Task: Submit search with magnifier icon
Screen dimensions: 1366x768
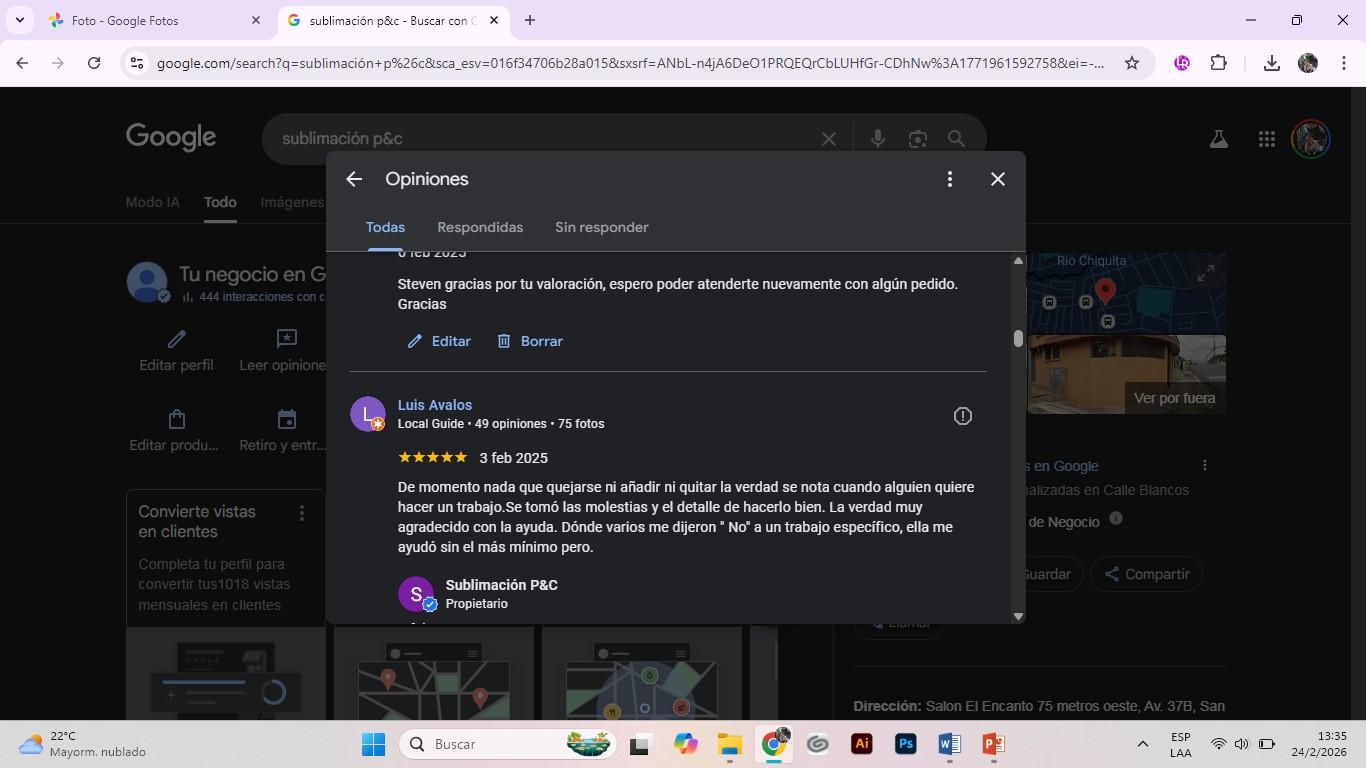Action: [x=957, y=139]
